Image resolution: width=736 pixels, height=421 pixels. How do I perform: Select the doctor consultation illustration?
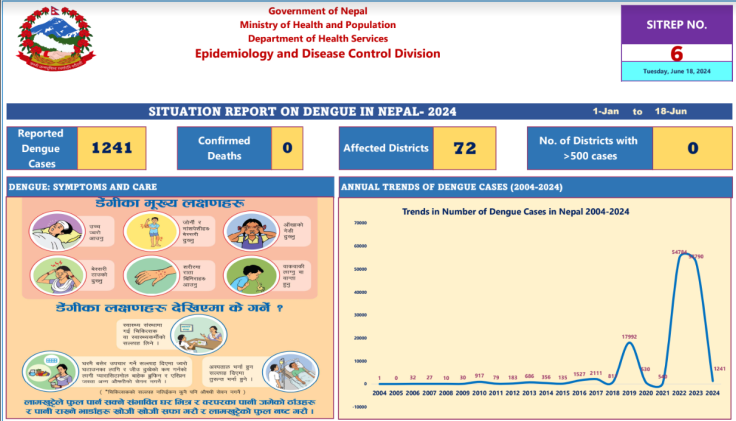coord(199,335)
